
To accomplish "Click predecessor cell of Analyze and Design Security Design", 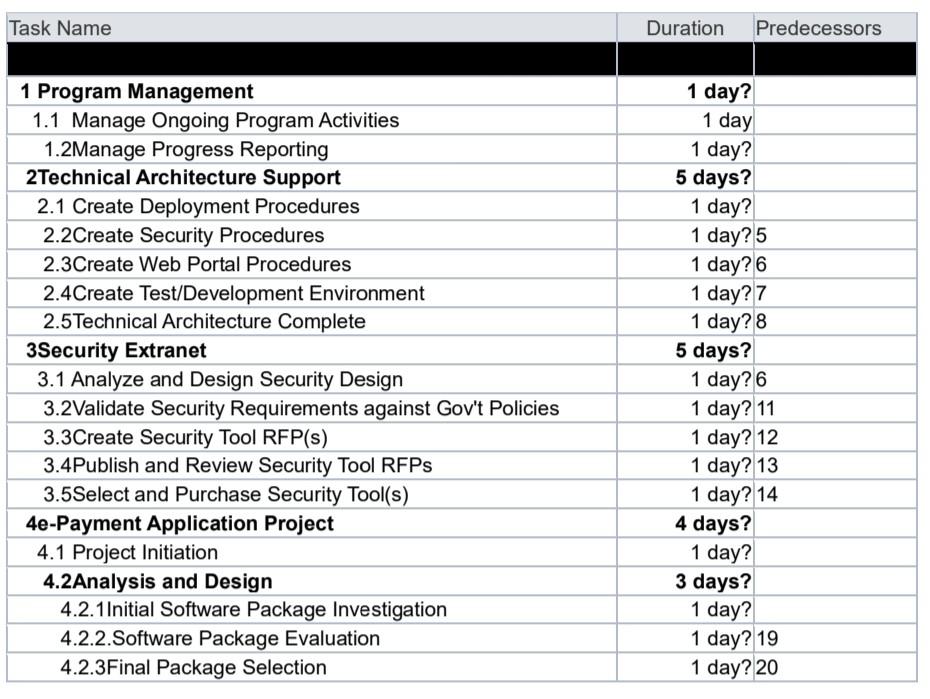I will 835,379.
